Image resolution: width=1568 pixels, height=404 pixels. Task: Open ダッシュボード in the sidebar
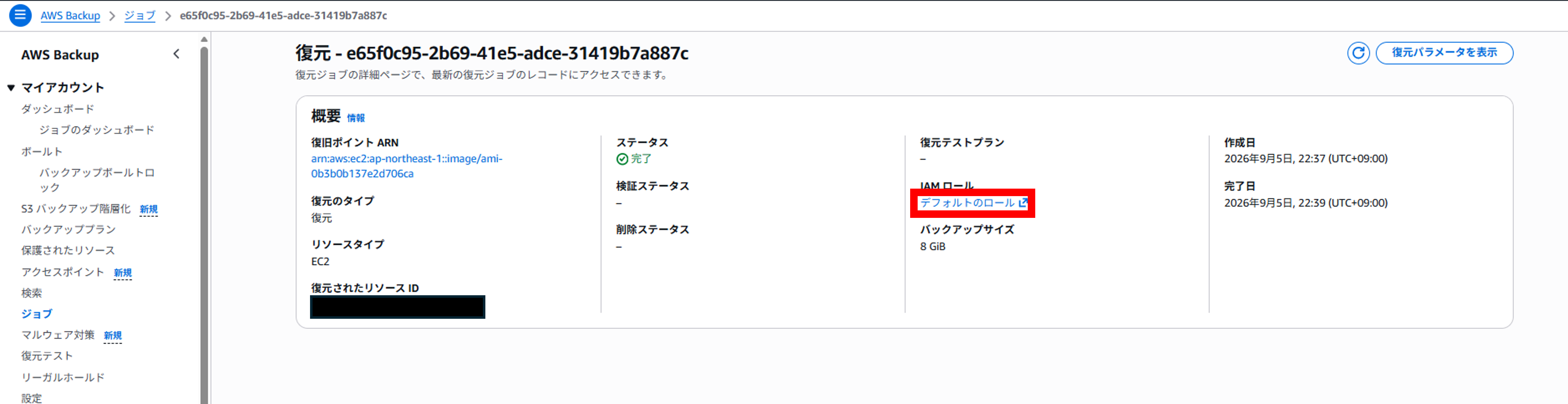[58, 109]
